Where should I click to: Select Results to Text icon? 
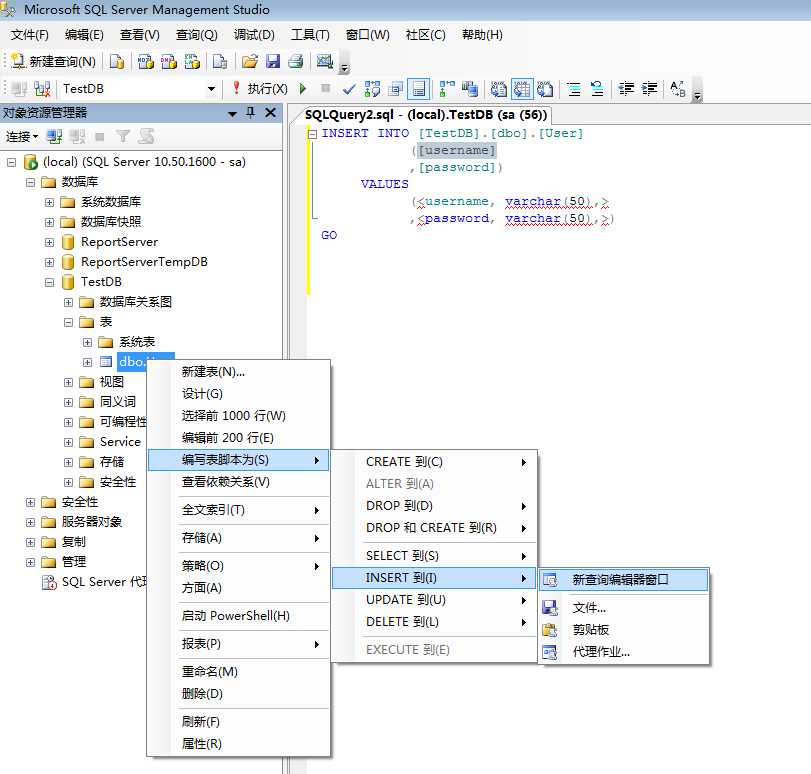click(499, 89)
